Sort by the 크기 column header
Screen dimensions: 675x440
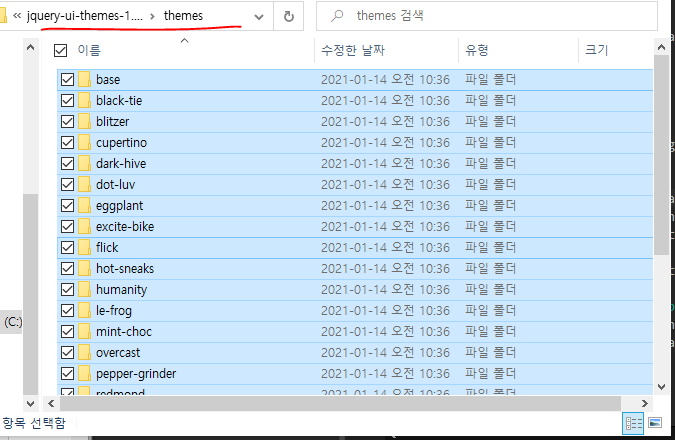click(x=597, y=50)
